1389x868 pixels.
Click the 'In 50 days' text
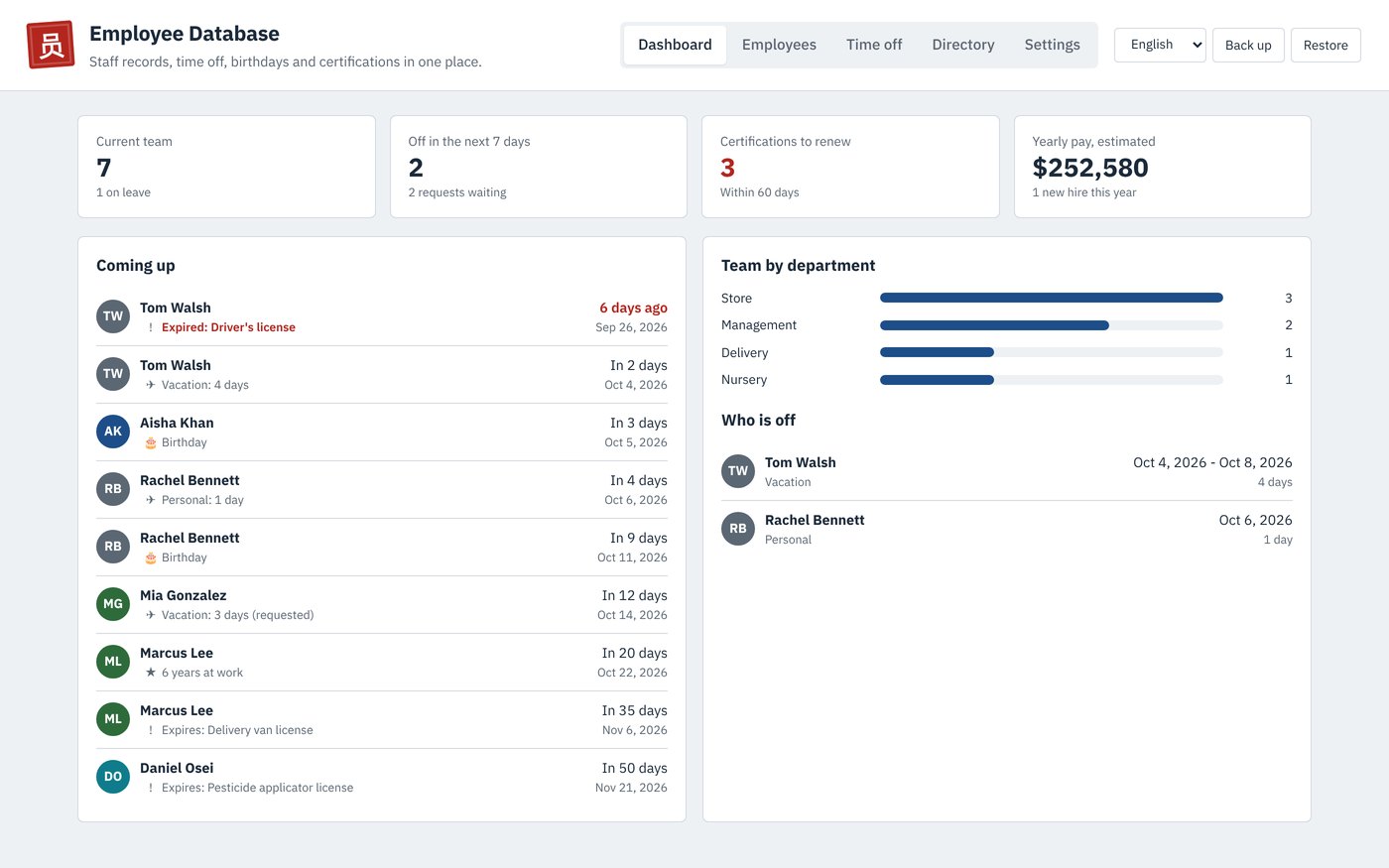(x=634, y=768)
